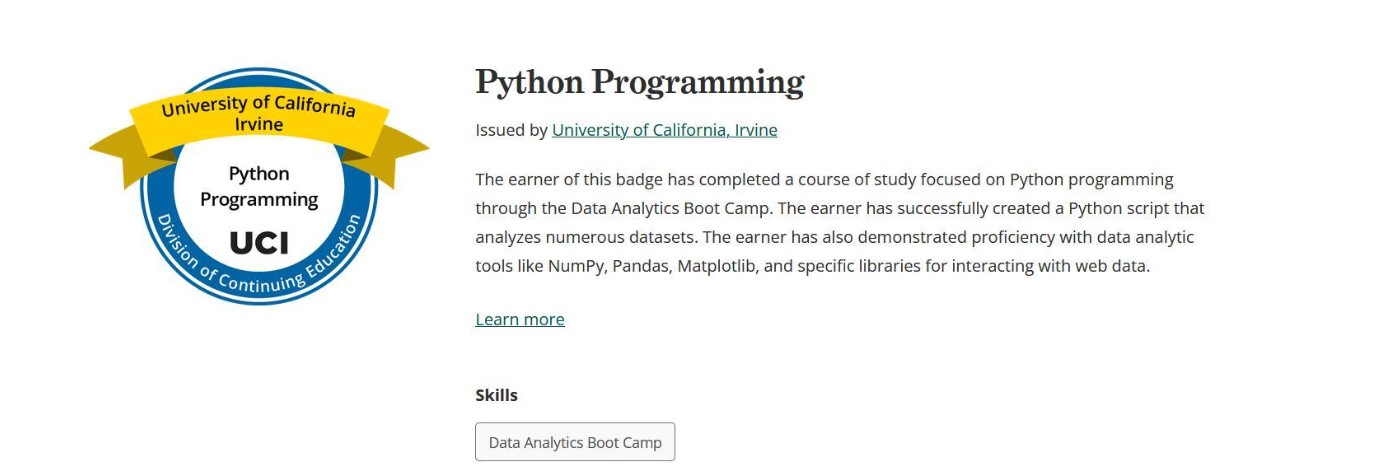Click the UCI logo on the badge
The height and width of the screenshot is (472, 1385).
258,242
